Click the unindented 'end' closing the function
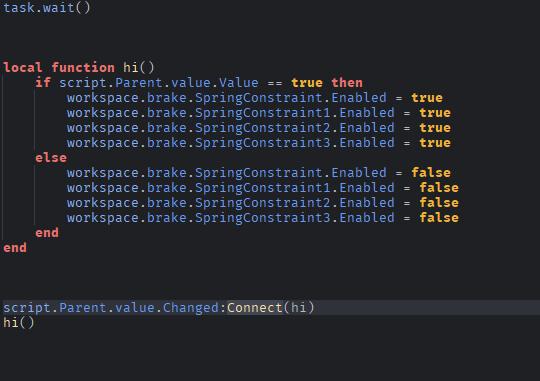The image size is (540, 381). coord(15,248)
